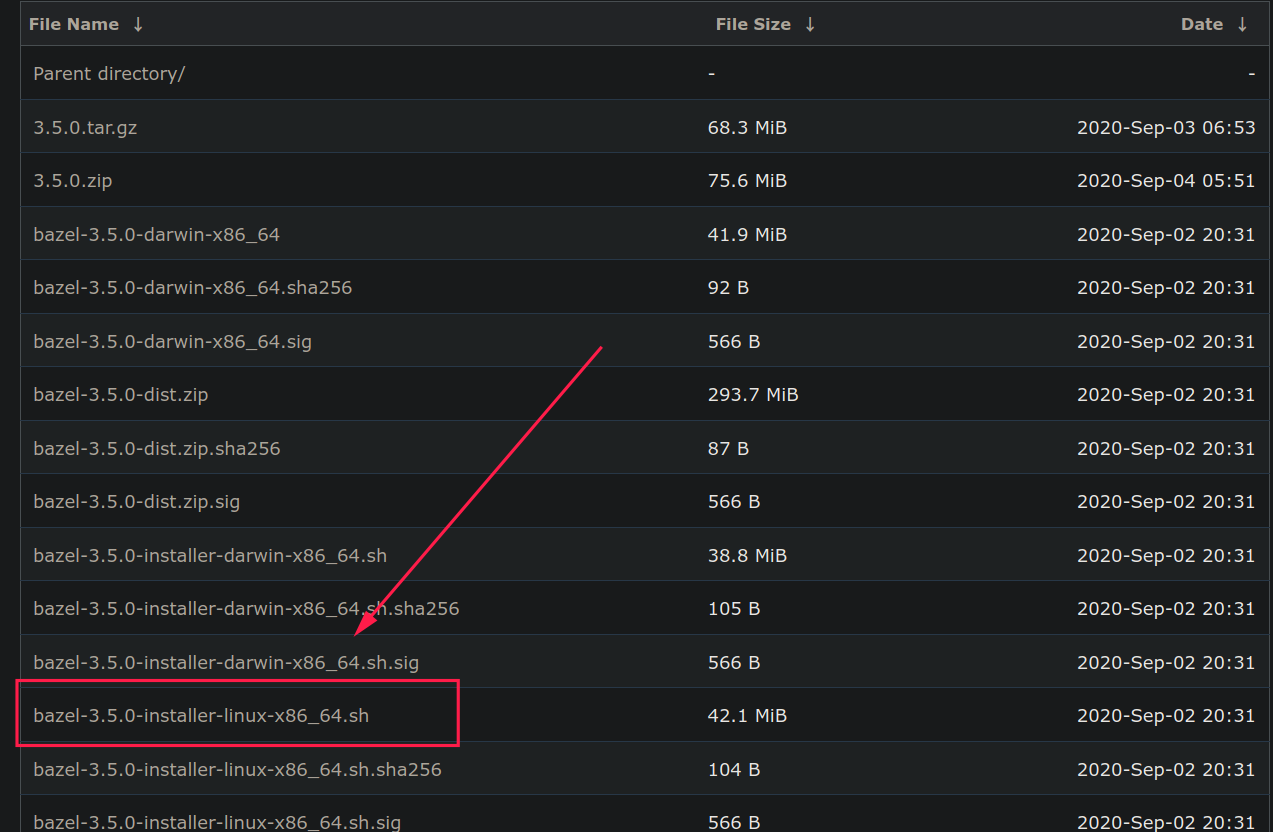This screenshot has height=832, width=1273.
Task: Click the 75.6 MiB size cell
Action: 747,181
